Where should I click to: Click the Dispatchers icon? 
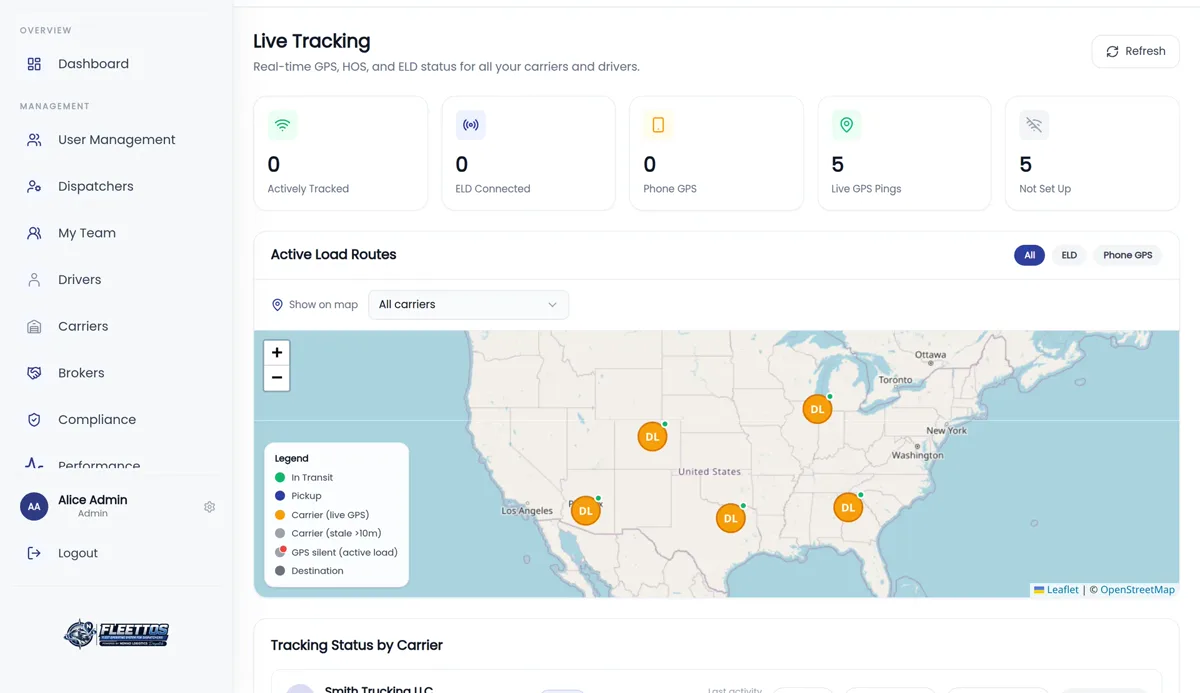tap(34, 186)
